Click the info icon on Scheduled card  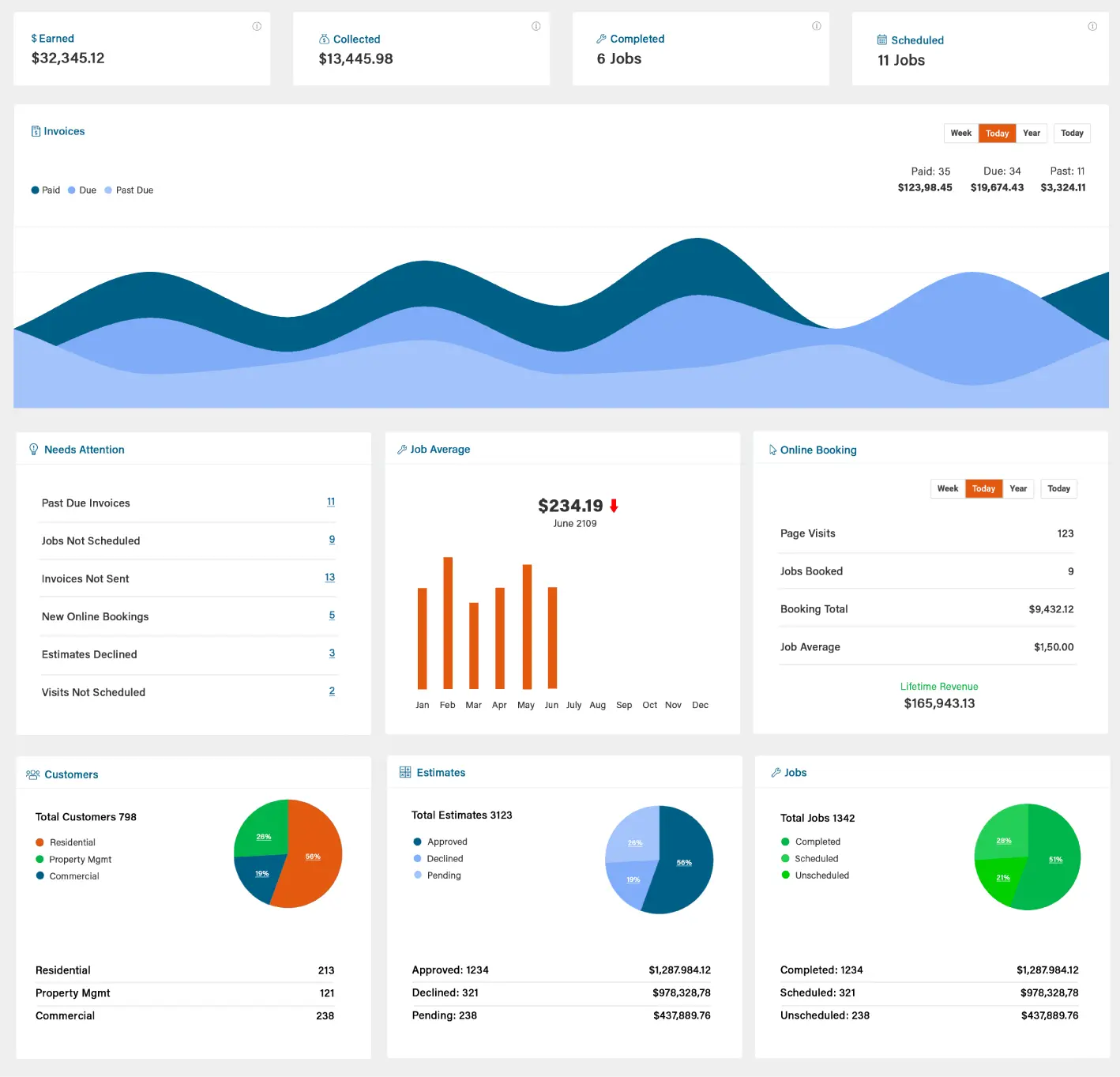1092,27
